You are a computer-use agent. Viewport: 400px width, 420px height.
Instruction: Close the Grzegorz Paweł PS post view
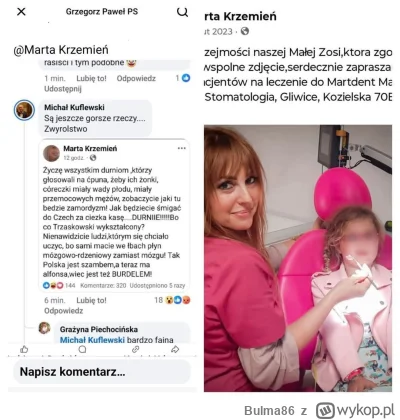[21, 12]
